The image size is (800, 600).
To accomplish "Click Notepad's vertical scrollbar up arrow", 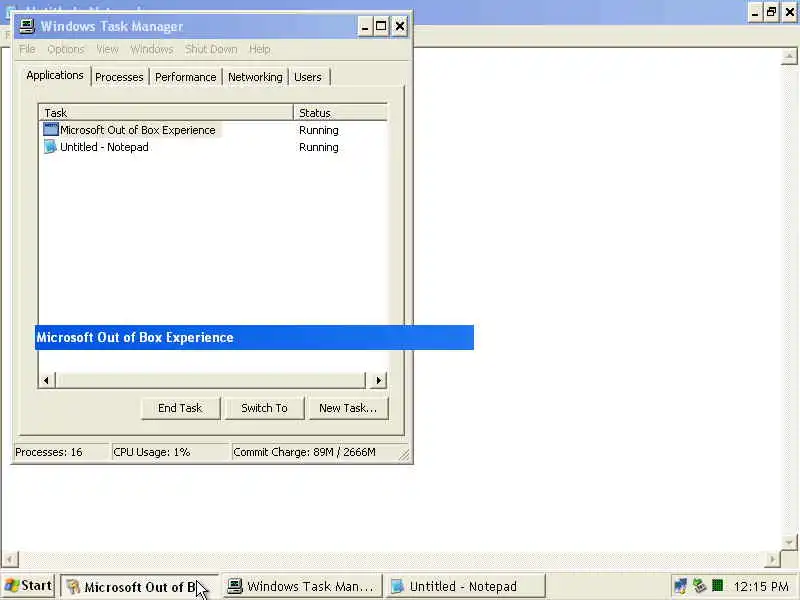I will pyautogui.click(x=789, y=56).
